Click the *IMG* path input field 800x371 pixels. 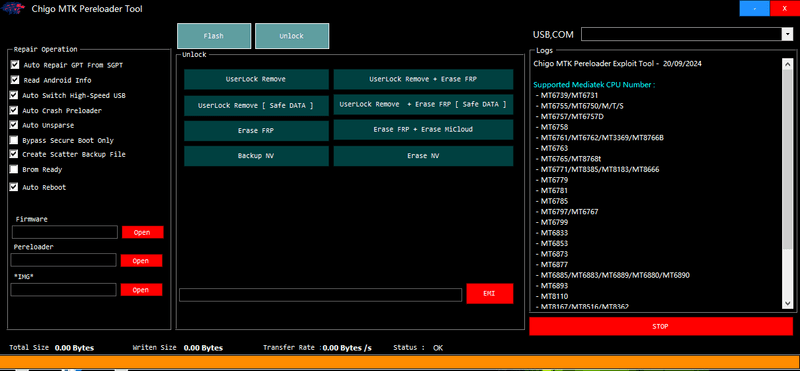coord(64,290)
